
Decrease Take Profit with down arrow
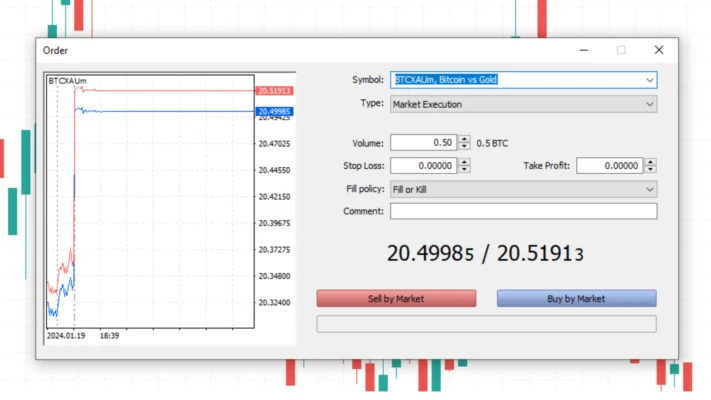click(x=651, y=170)
